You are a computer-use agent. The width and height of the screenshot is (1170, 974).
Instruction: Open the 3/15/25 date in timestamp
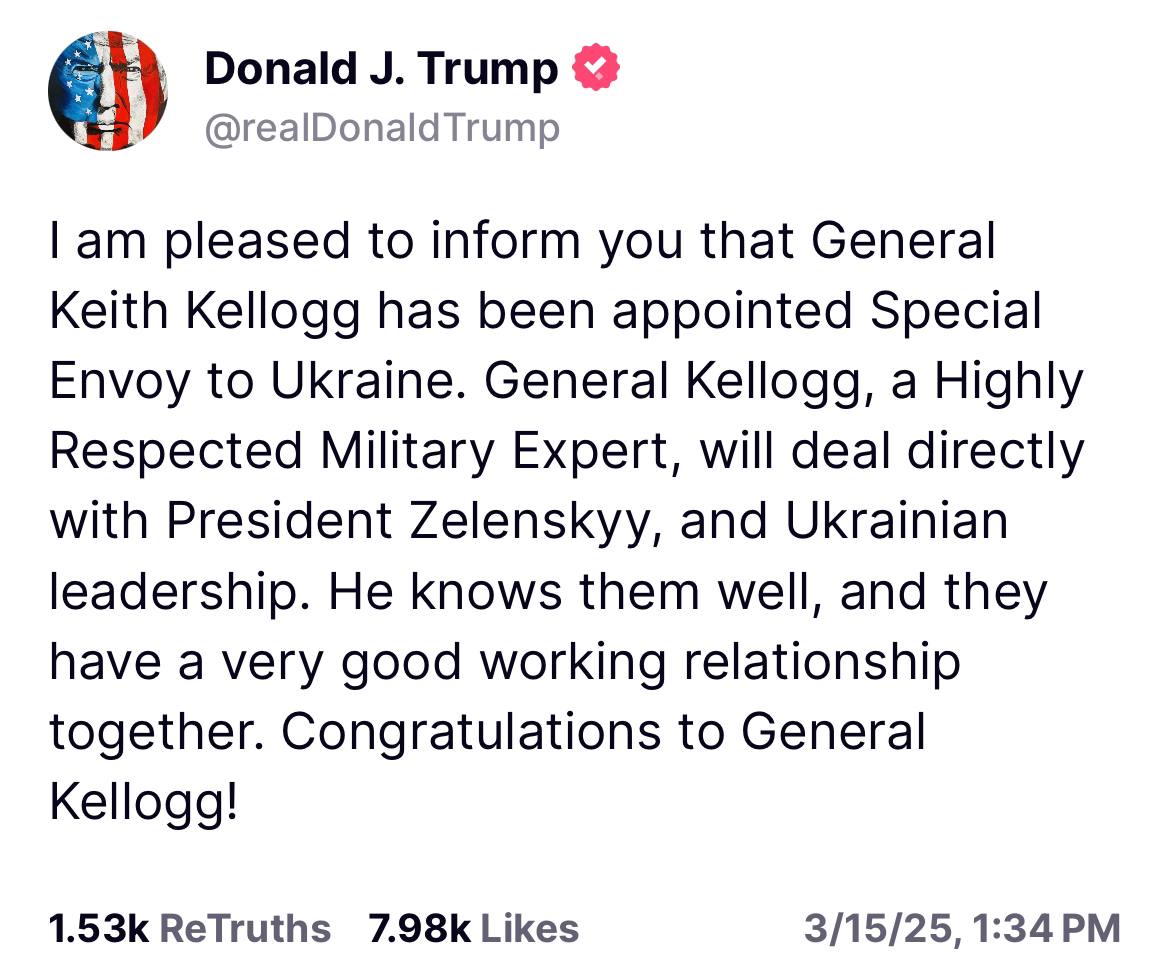[878, 929]
